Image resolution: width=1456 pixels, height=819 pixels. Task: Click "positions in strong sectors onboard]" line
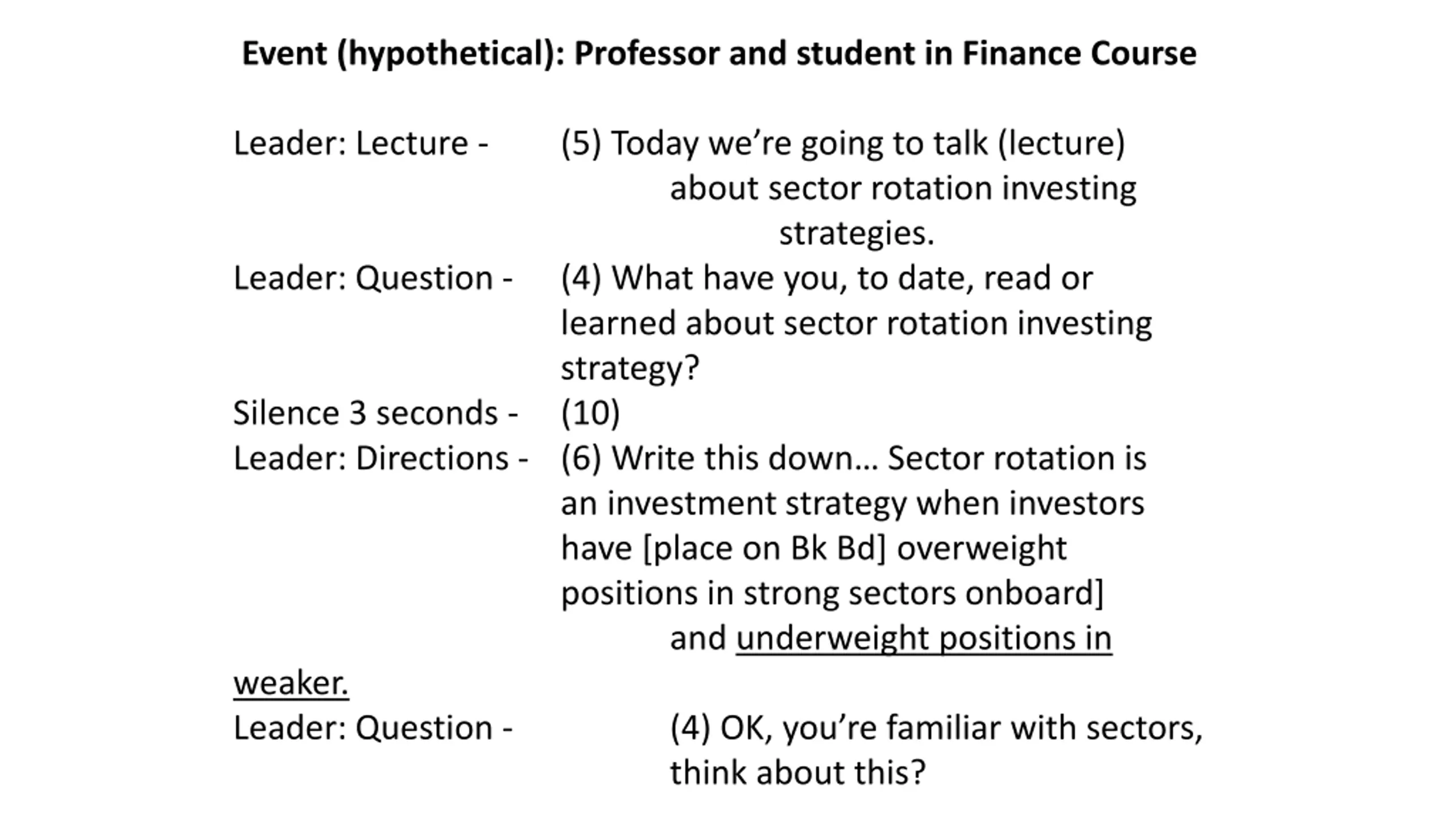(833, 594)
